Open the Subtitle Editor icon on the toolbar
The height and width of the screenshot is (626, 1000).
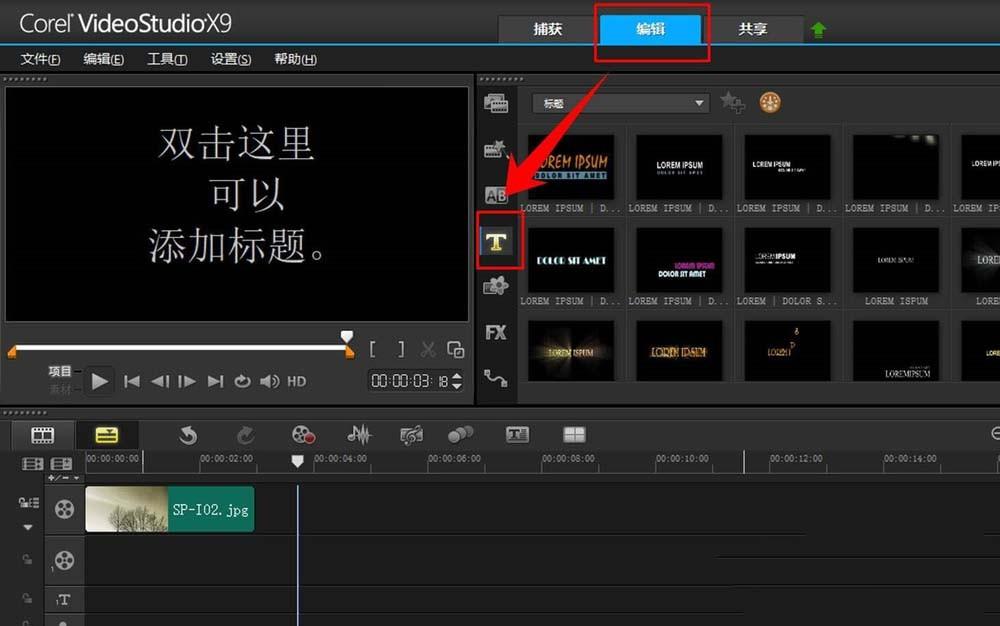(x=517, y=435)
